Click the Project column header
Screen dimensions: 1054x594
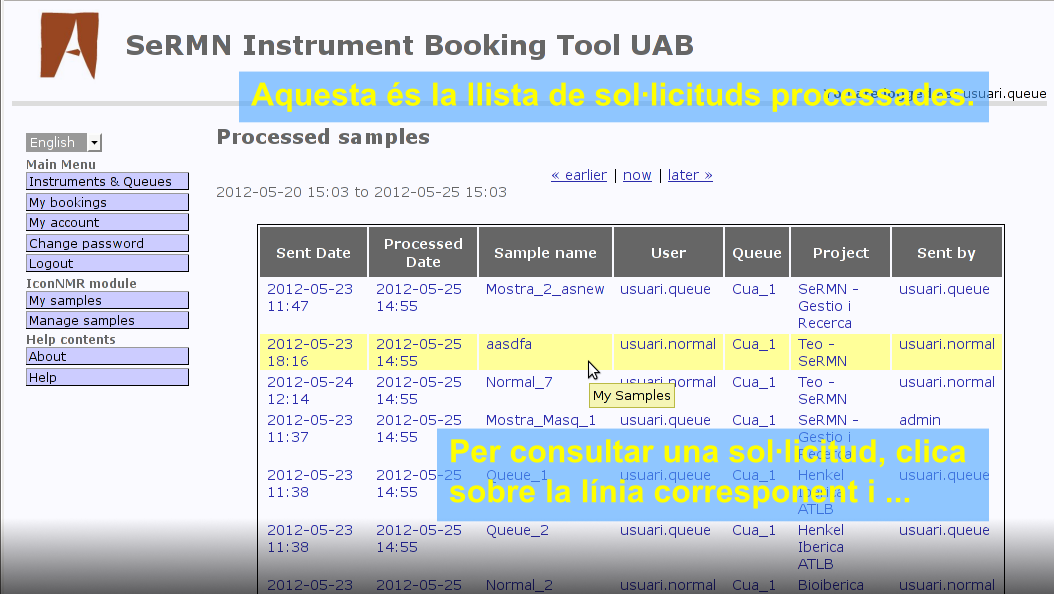tap(840, 253)
